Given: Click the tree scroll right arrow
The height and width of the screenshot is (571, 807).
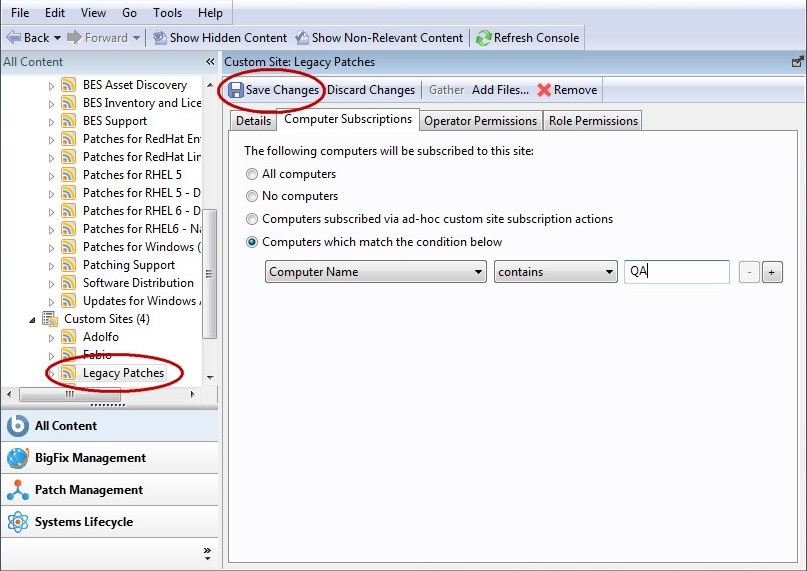Looking at the screenshot, I should tap(192, 394).
